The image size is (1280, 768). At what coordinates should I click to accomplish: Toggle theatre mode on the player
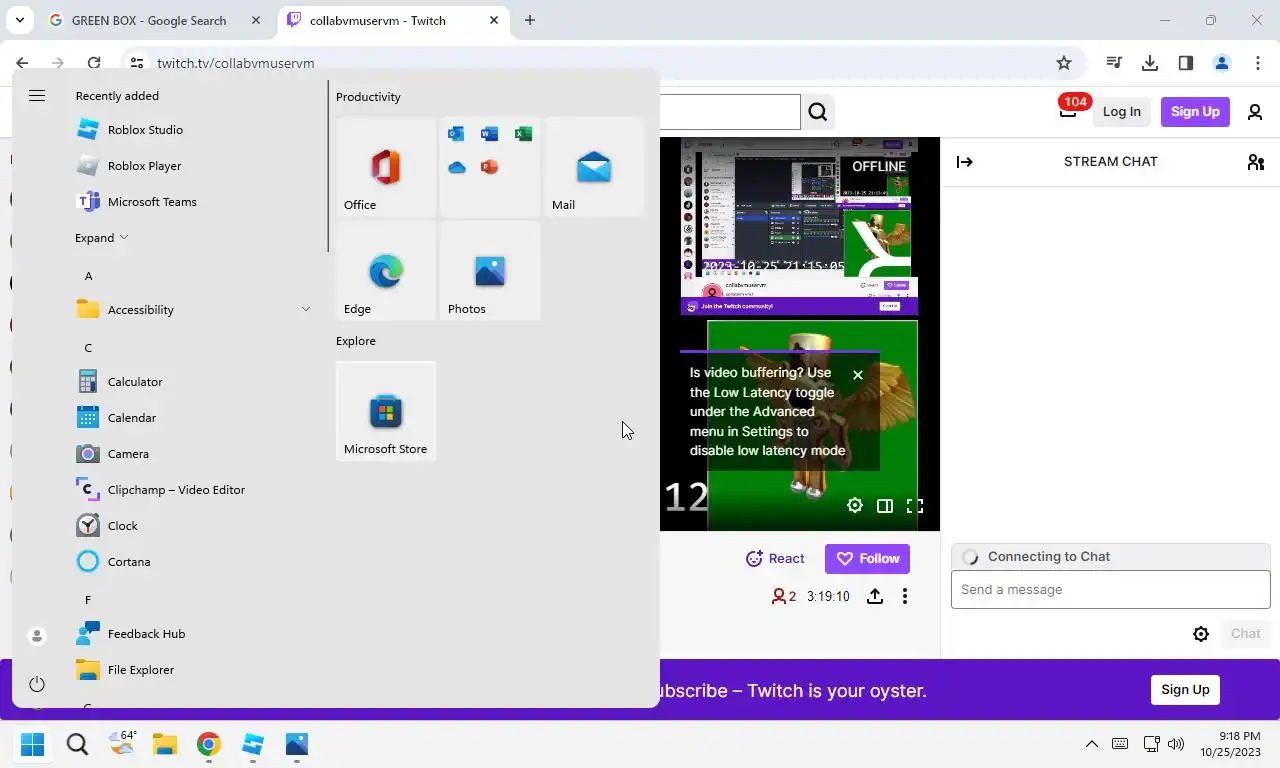coord(885,506)
